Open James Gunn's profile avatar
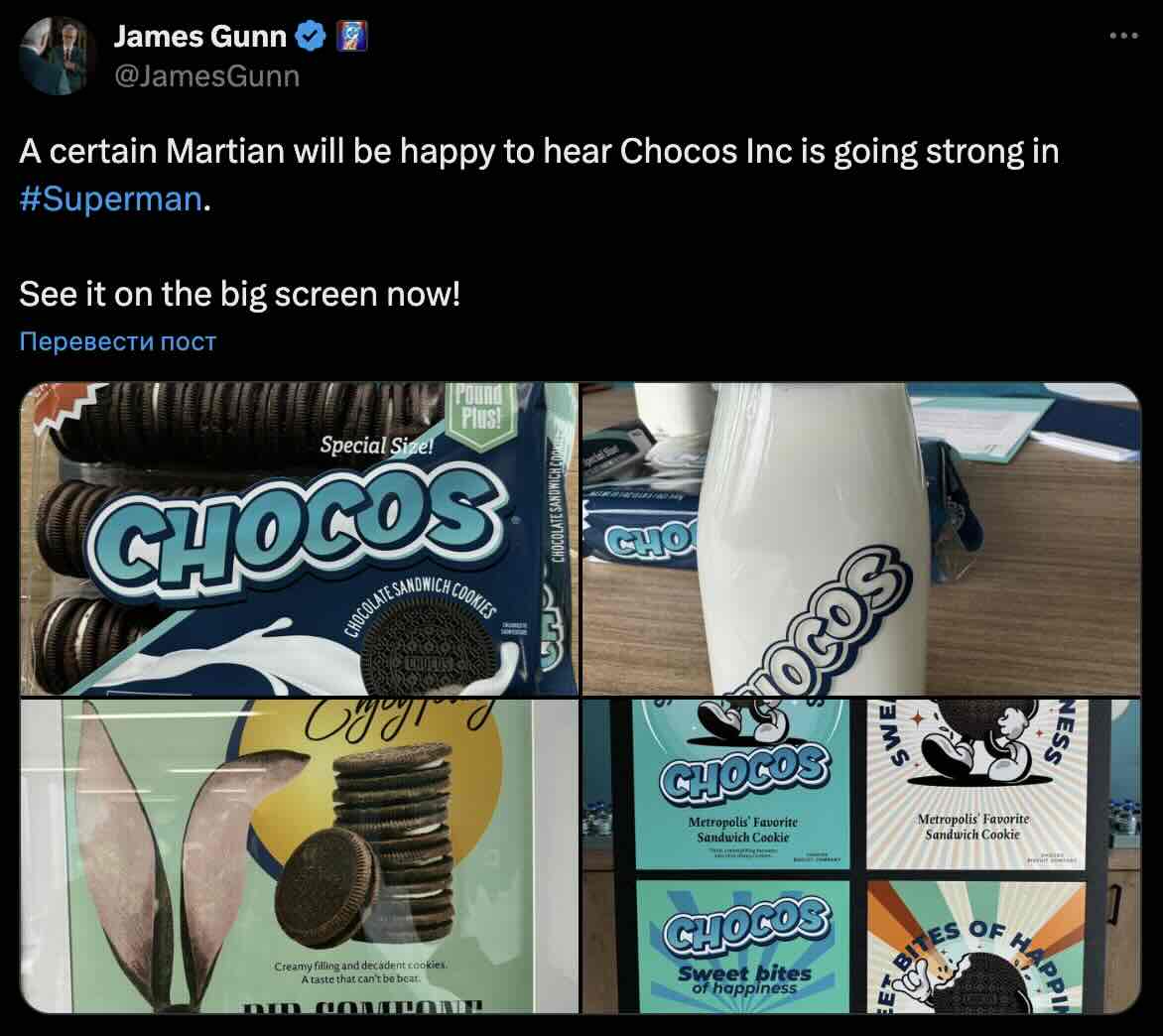The width and height of the screenshot is (1163, 1036). point(58,56)
